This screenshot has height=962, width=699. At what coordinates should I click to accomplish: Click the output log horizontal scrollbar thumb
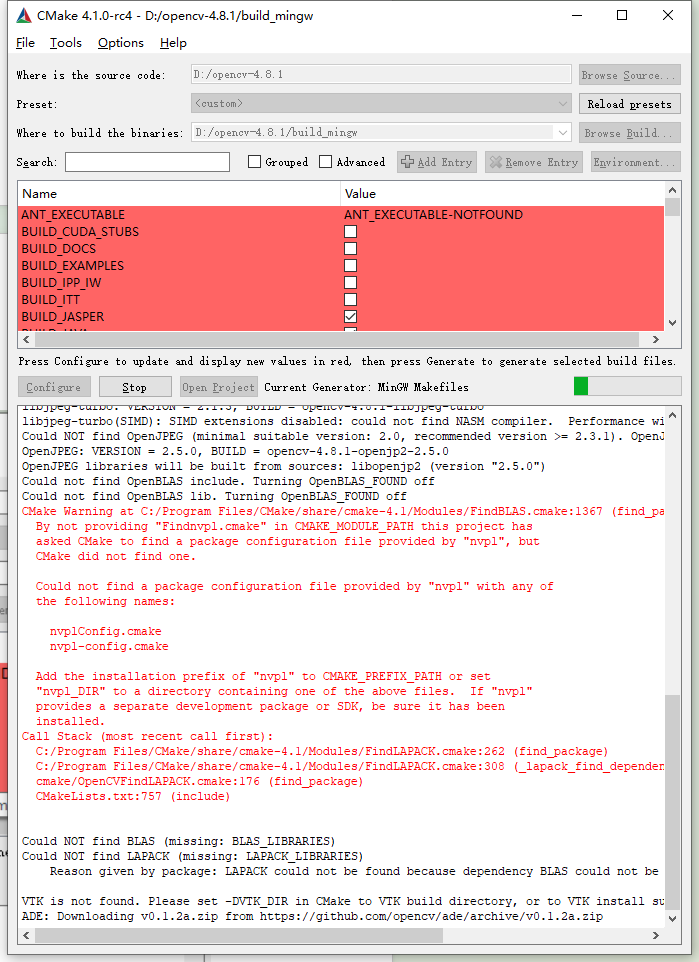239,935
